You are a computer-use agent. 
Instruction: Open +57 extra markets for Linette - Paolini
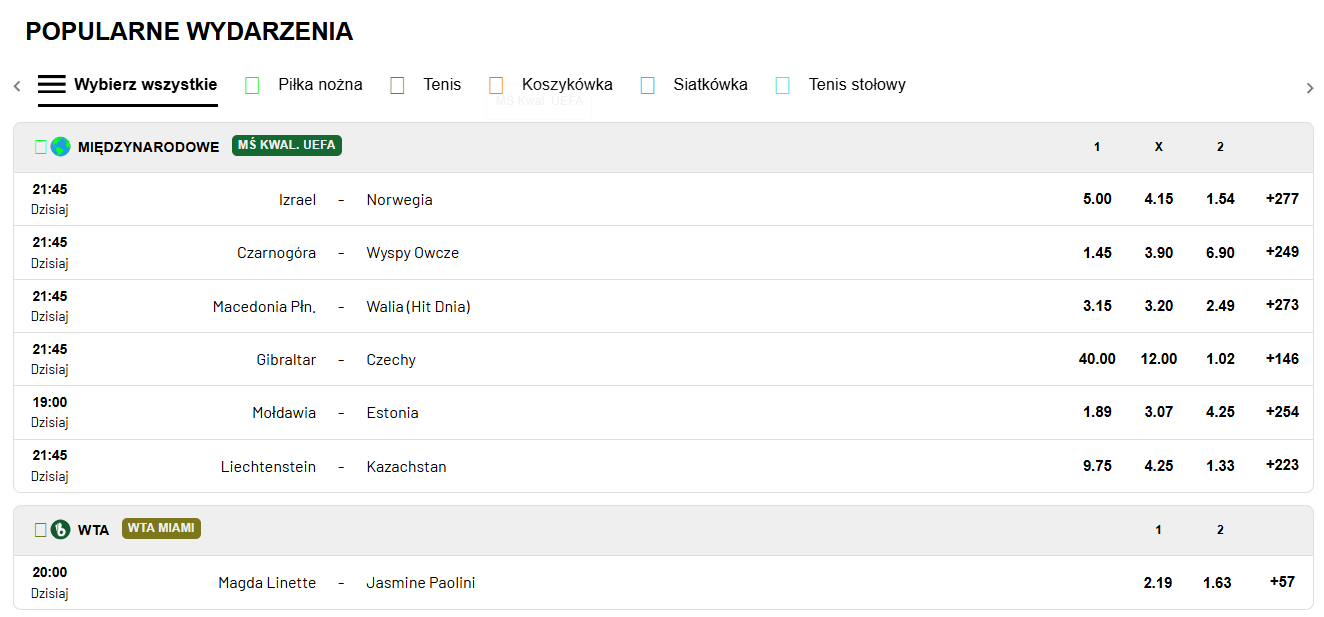pos(1282,582)
